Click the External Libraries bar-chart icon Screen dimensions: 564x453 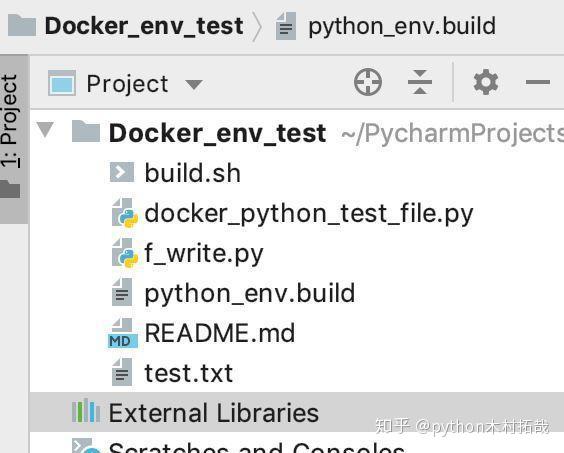(86, 411)
